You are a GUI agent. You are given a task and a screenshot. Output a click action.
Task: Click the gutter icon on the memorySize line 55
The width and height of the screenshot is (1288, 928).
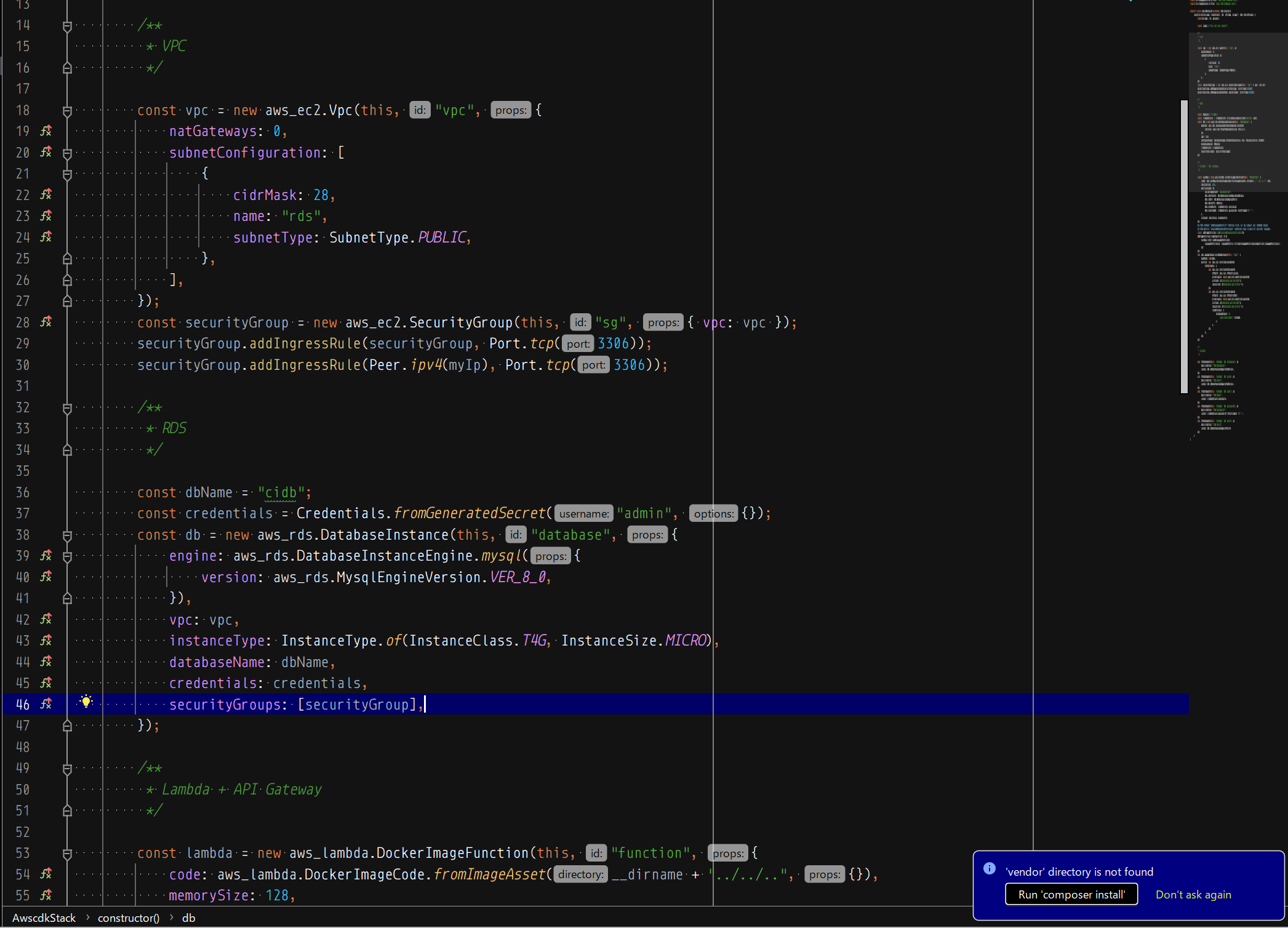(x=46, y=895)
